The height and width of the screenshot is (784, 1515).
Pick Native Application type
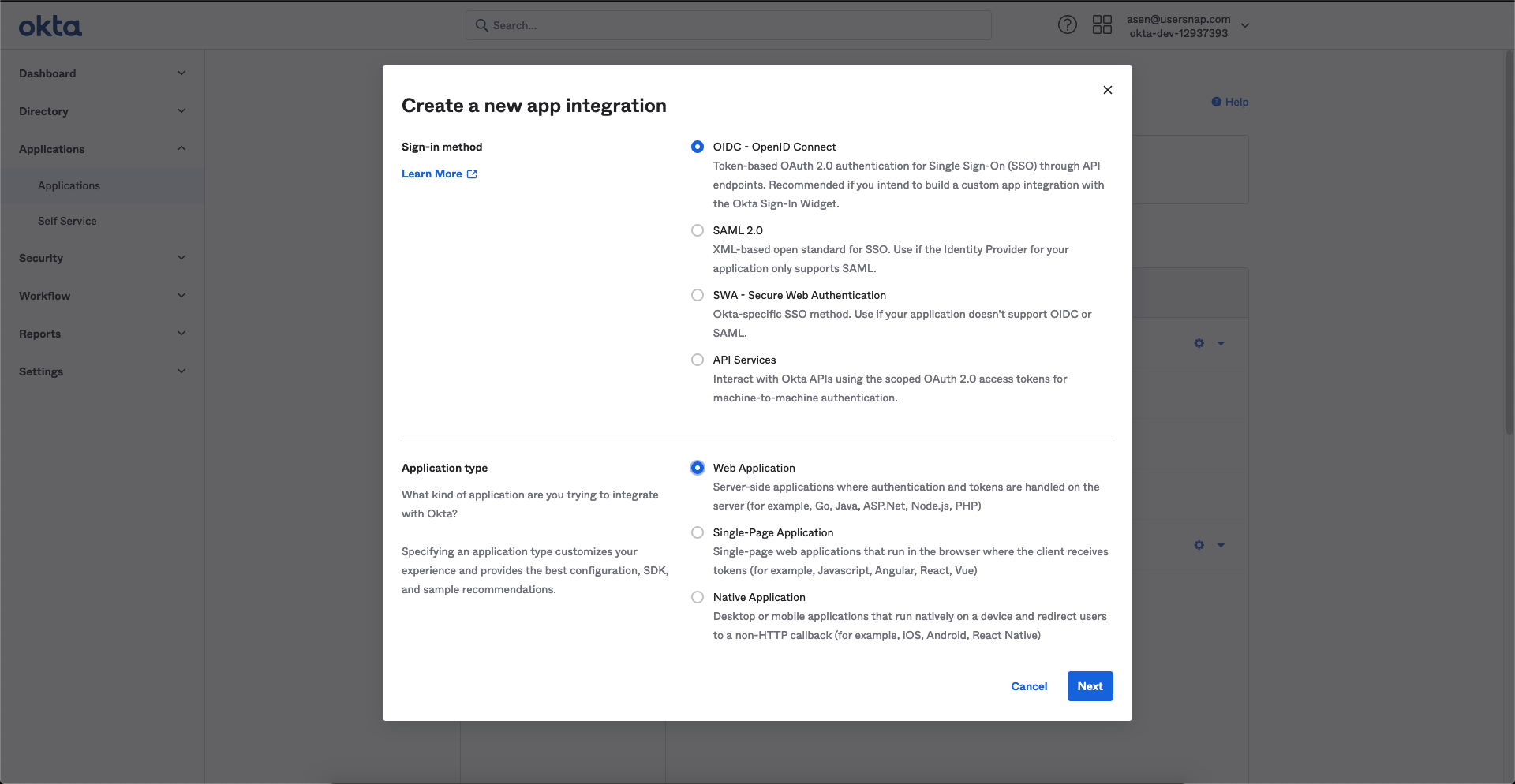[698, 597]
